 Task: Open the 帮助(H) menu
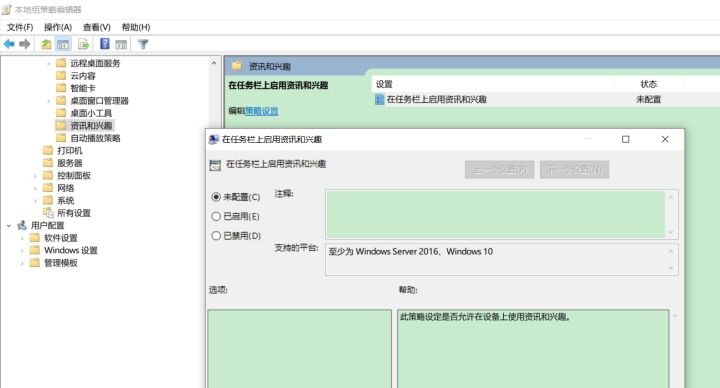[x=135, y=27]
